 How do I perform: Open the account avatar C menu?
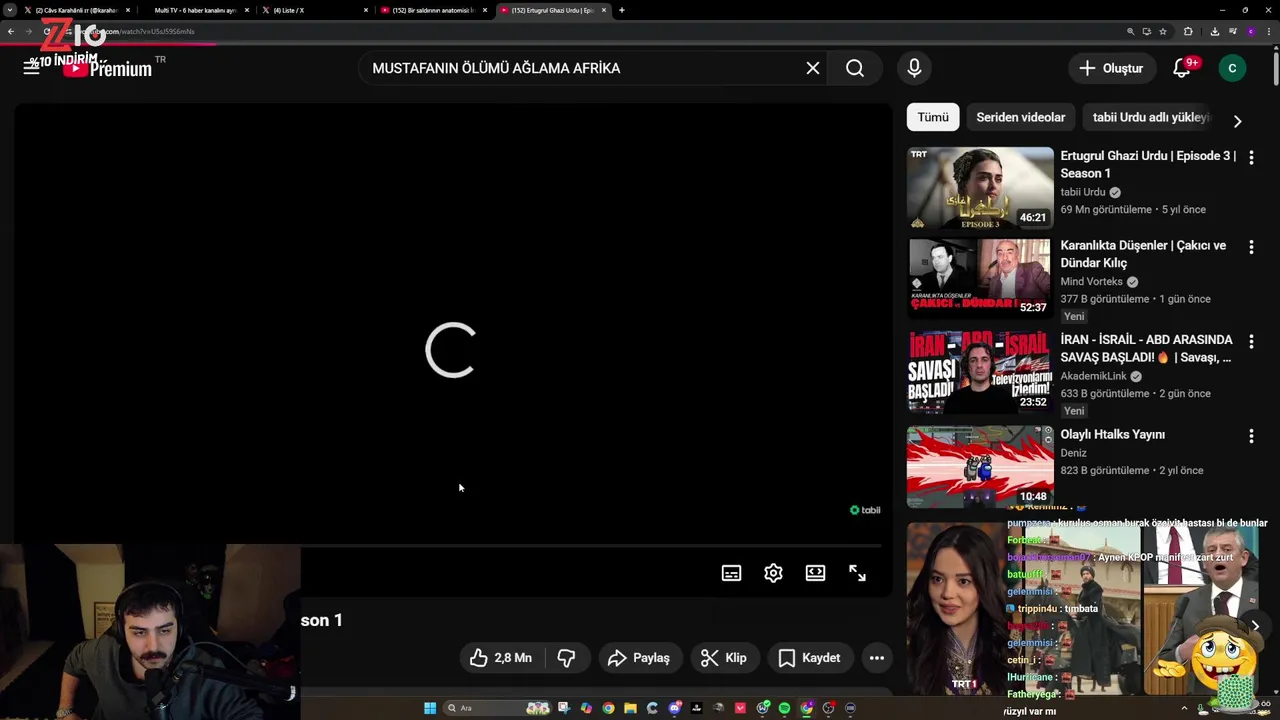[1232, 68]
